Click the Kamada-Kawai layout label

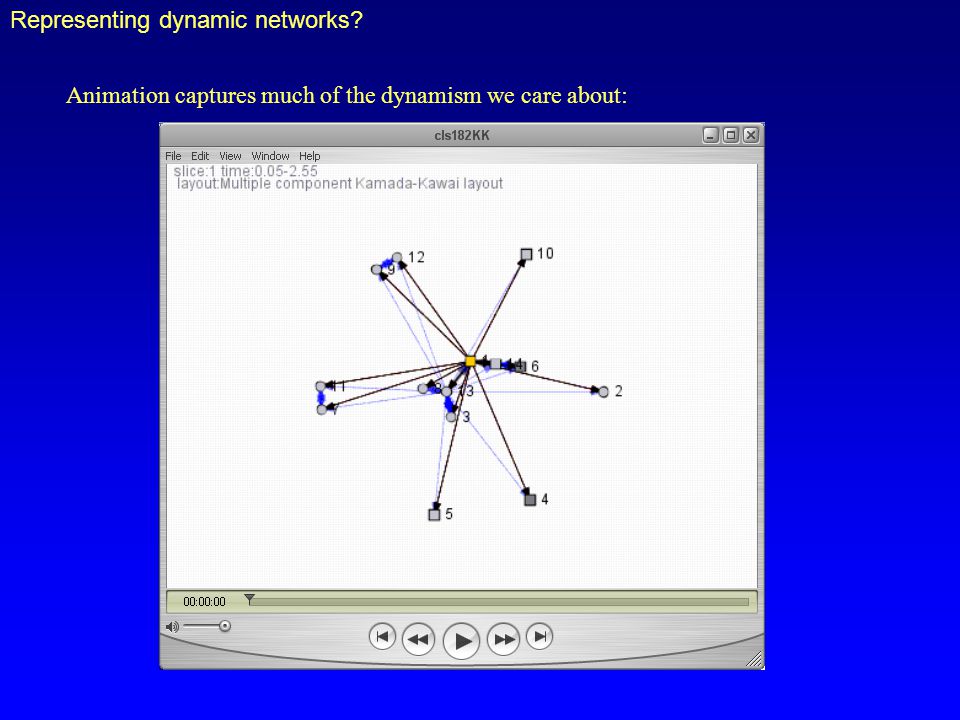point(340,184)
